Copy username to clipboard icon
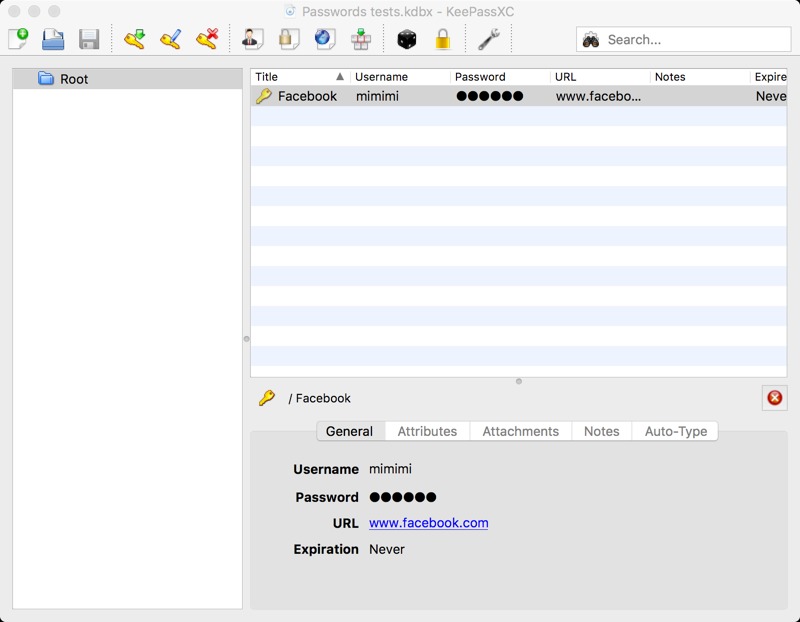The image size is (800, 622). tap(252, 39)
